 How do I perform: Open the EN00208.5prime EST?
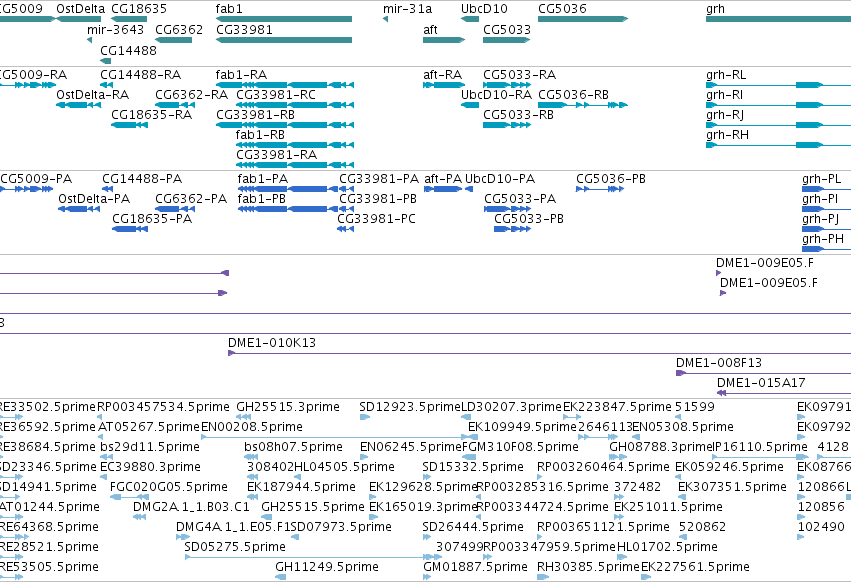tap(334, 437)
